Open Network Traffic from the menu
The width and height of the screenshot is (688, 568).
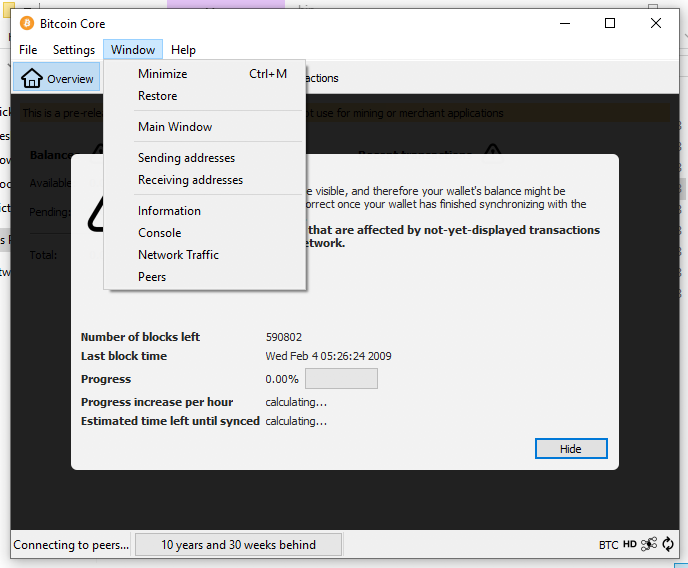205,255
